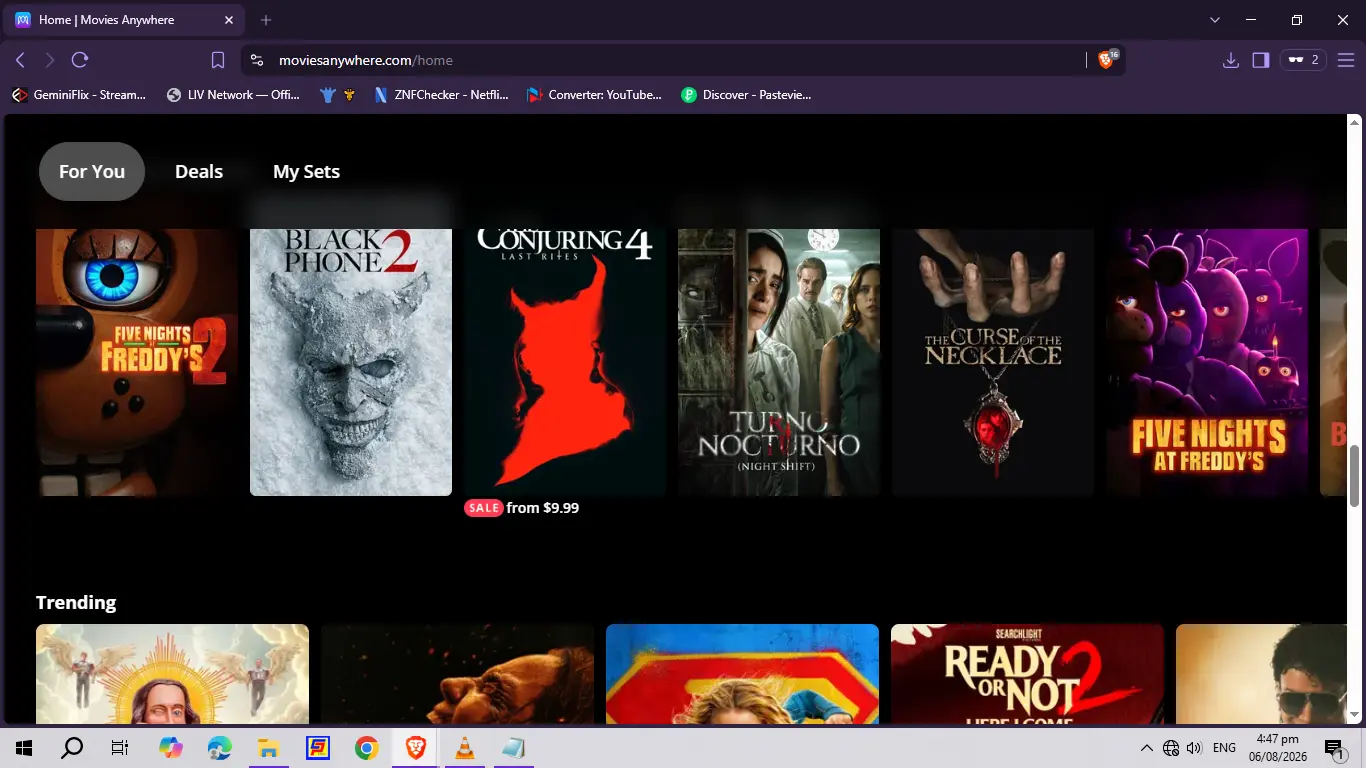Toggle the browser sidebar panel
The width and height of the screenshot is (1366, 768).
1260,60
